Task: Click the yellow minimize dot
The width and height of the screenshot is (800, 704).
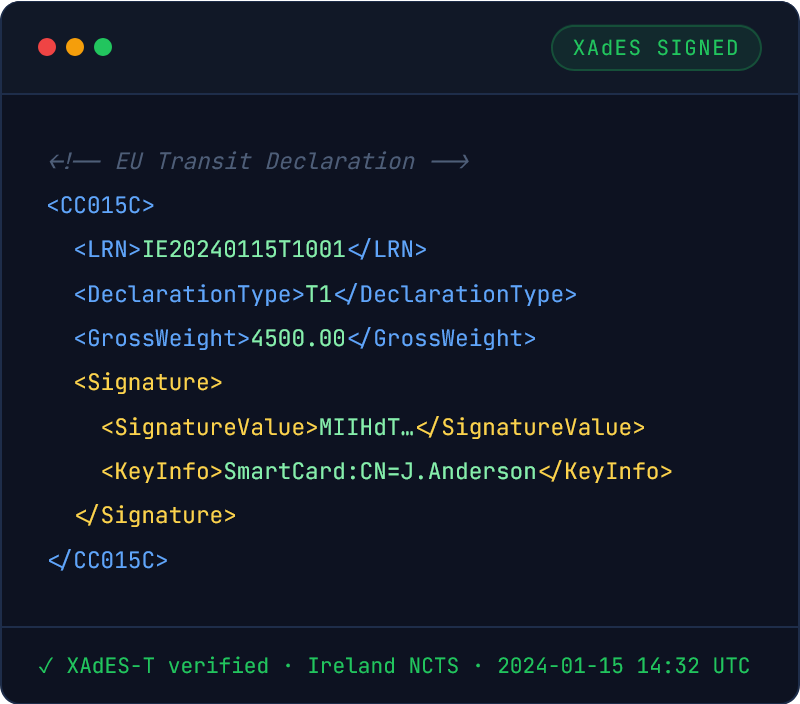Action: pyautogui.click(x=75, y=47)
